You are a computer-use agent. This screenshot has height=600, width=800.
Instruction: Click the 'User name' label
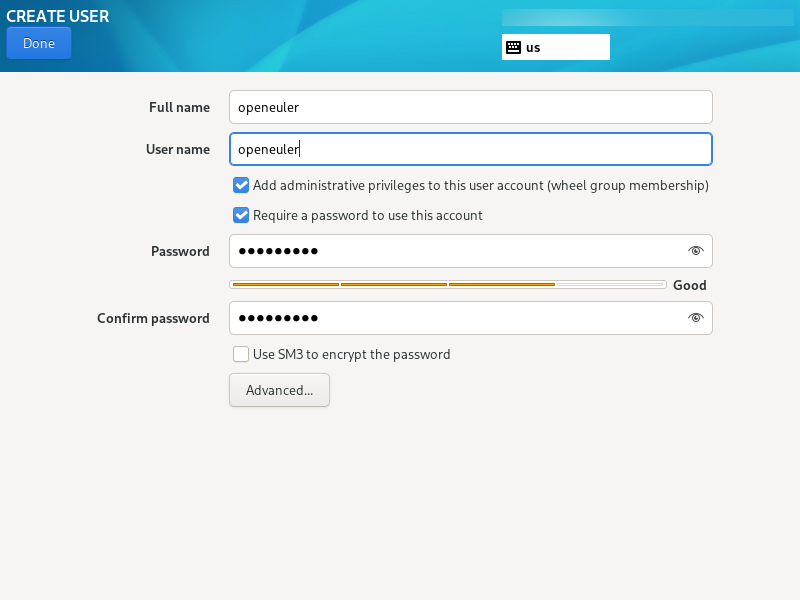click(178, 149)
